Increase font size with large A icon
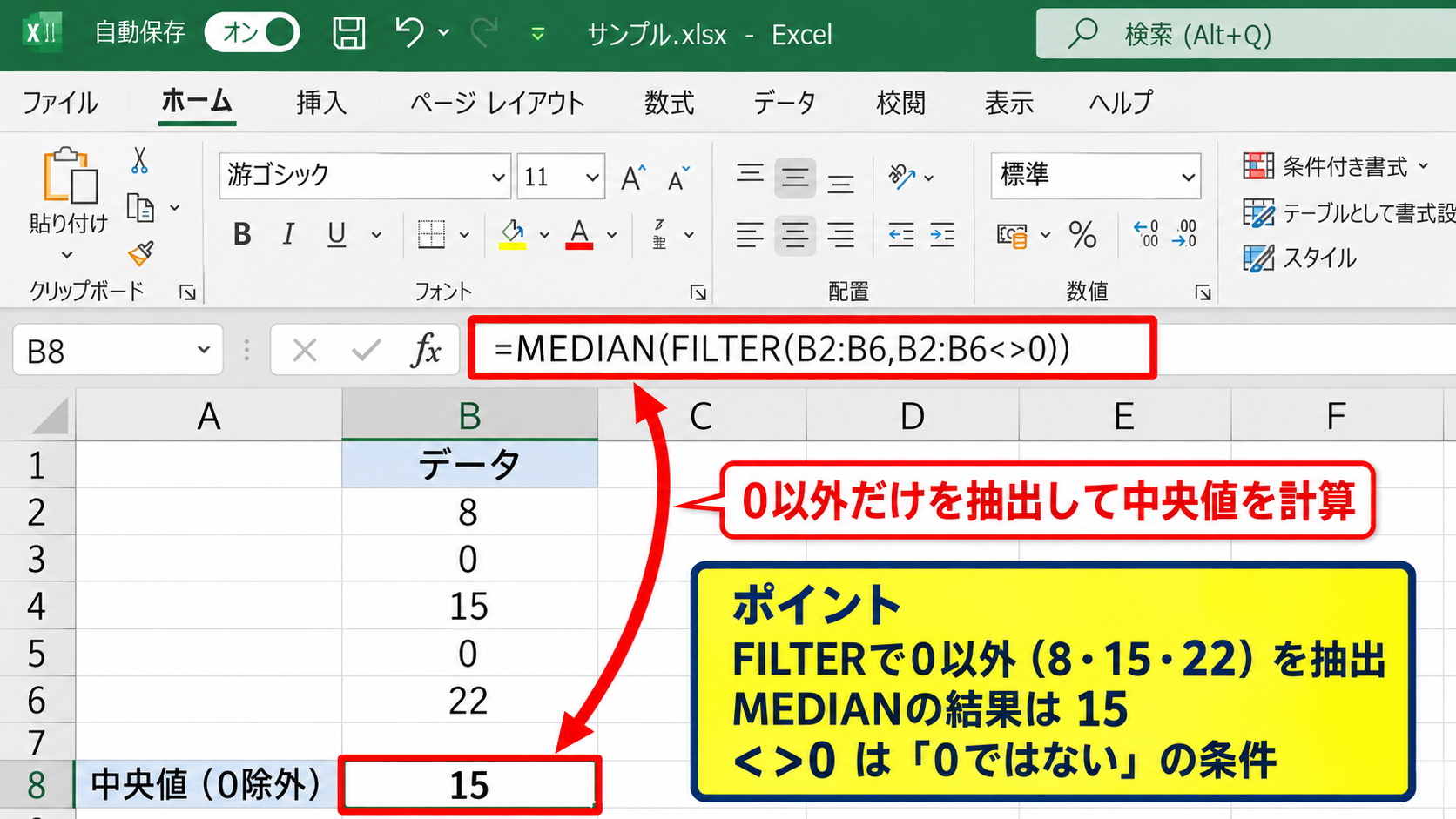The height and width of the screenshot is (819, 1456). pos(633,178)
